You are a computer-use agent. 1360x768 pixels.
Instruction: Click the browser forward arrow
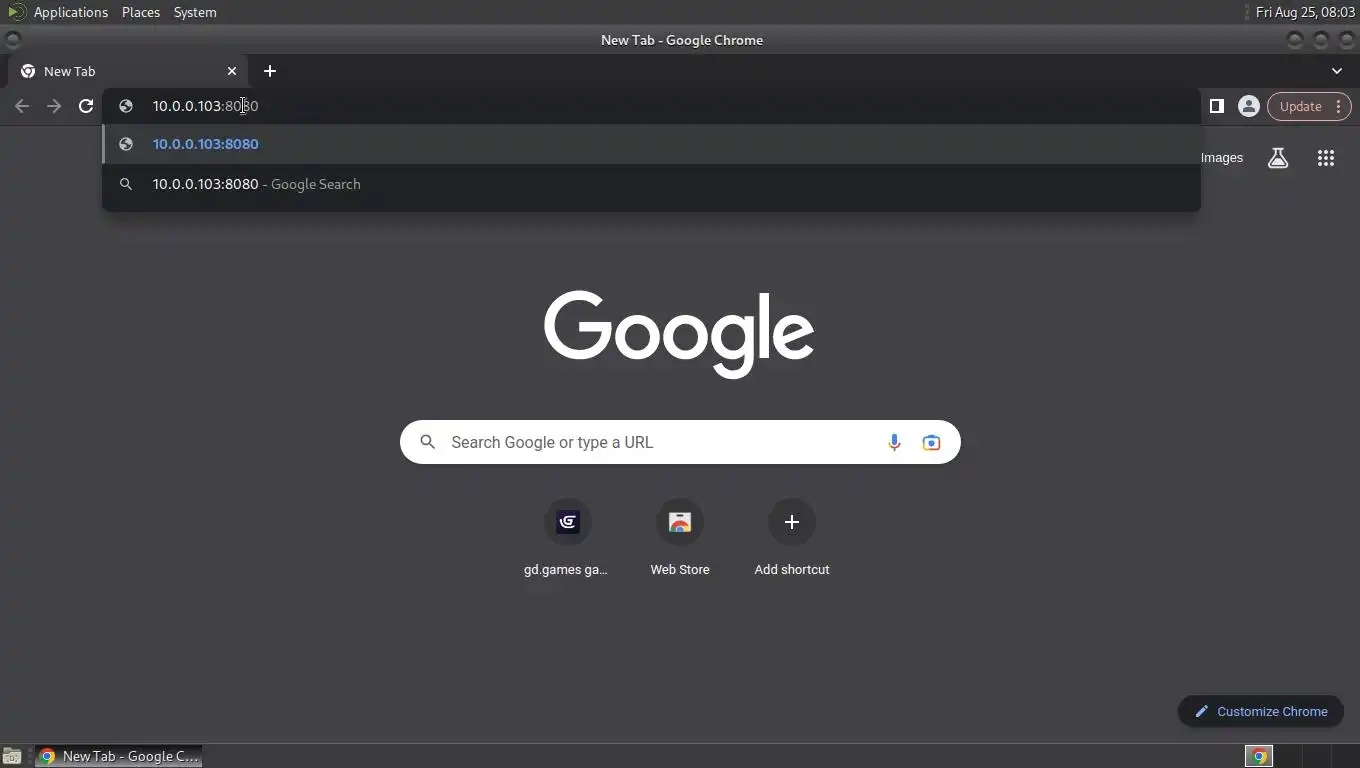54,106
